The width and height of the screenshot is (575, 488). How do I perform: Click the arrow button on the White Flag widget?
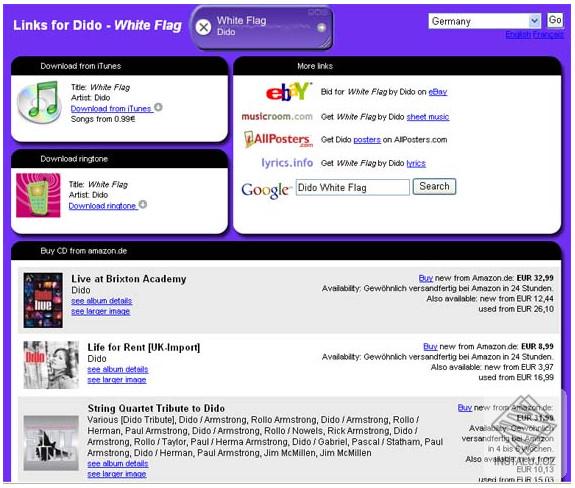(x=321, y=27)
